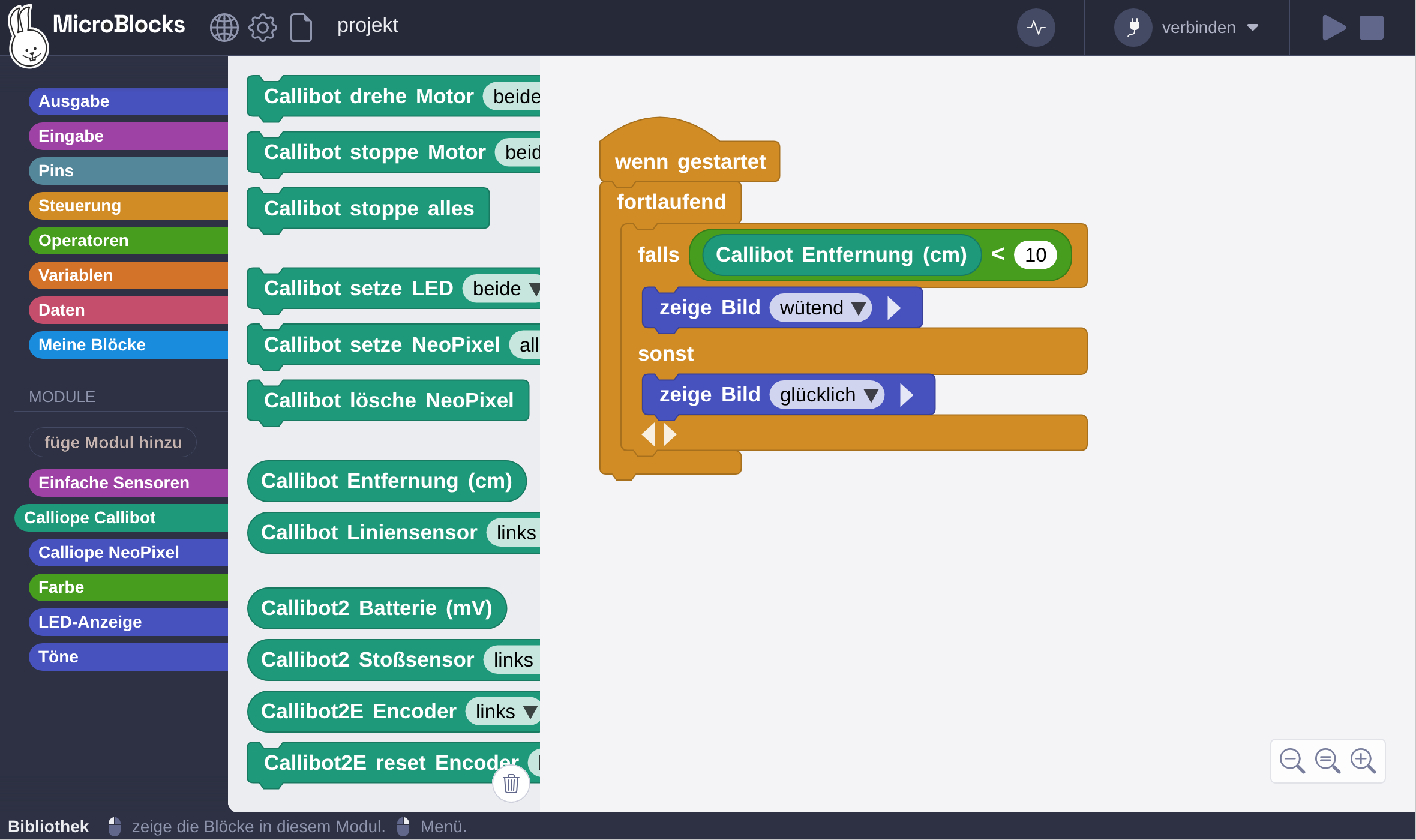Click the value 10 input field
Image resolution: width=1416 pixels, height=840 pixels.
click(x=1036, y=255)
